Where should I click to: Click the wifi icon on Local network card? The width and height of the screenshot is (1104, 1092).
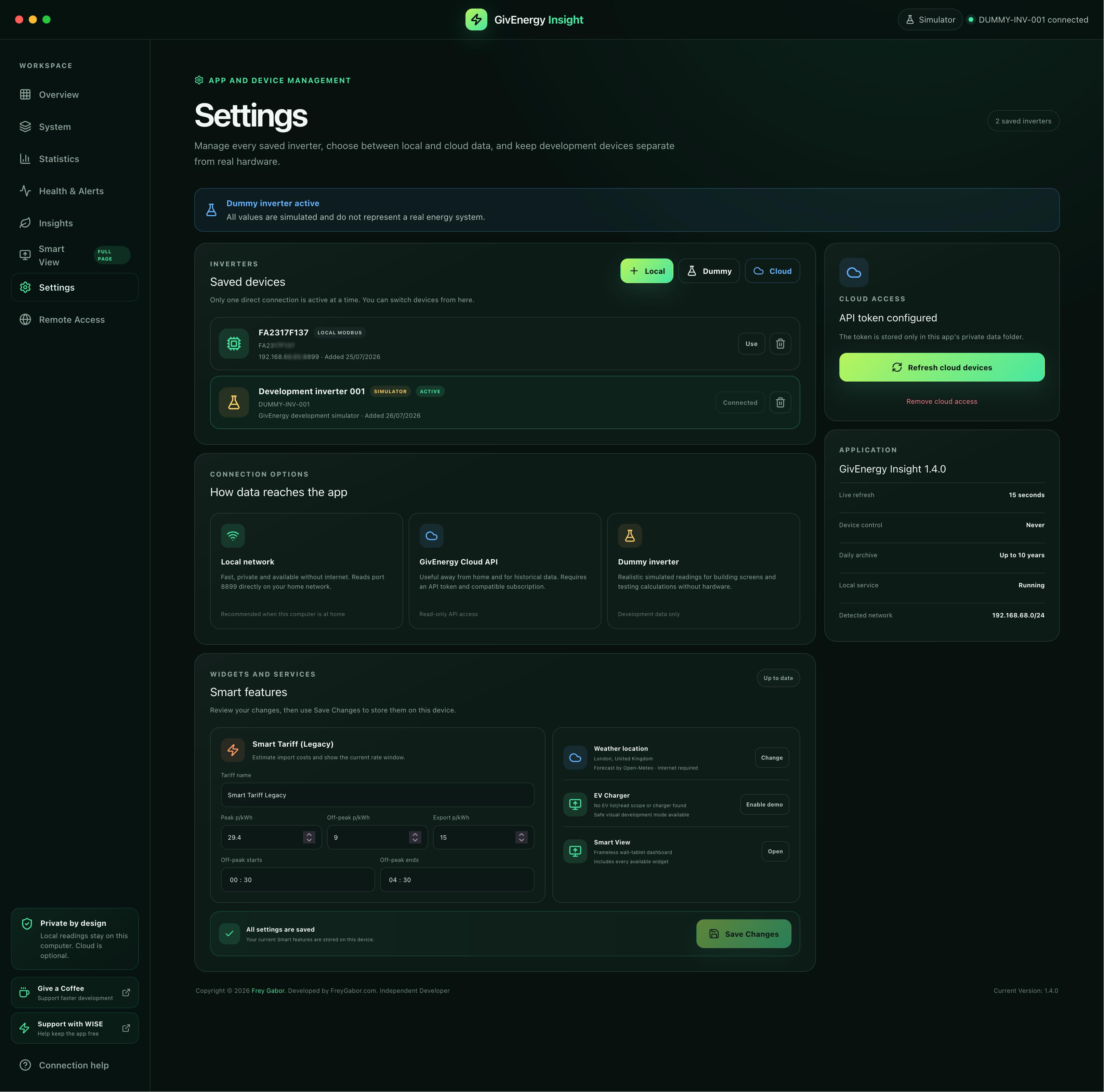(x=233, y=536)
